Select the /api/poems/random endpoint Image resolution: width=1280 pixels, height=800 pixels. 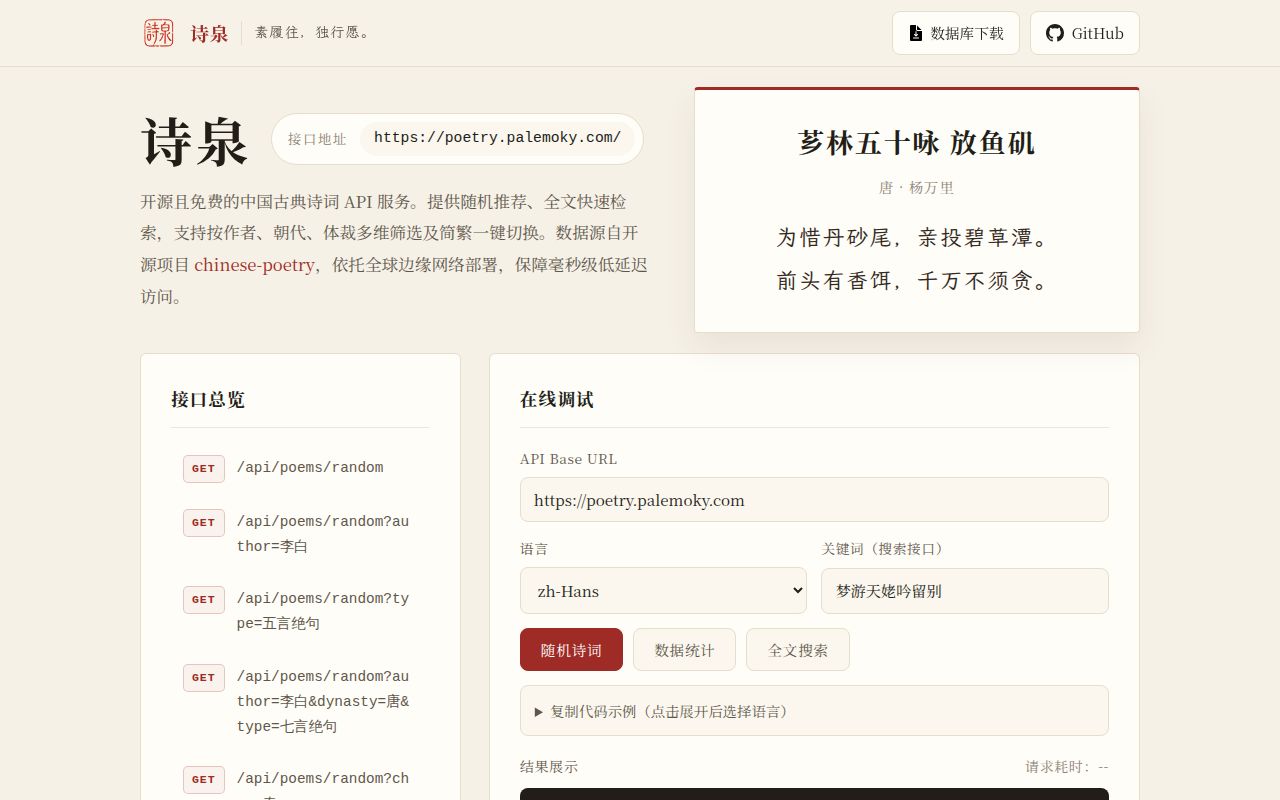[x=300, y=468]
